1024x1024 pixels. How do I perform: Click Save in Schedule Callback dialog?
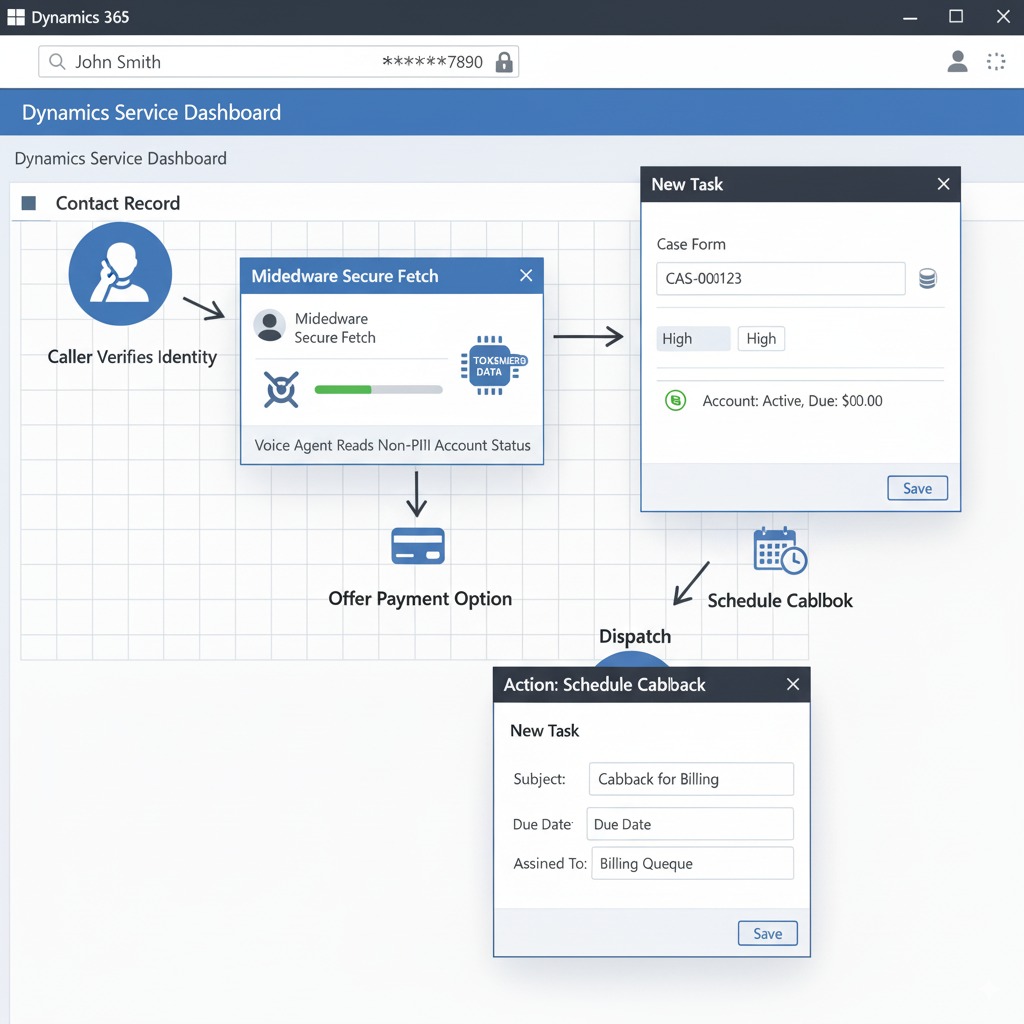pos(768,933)
